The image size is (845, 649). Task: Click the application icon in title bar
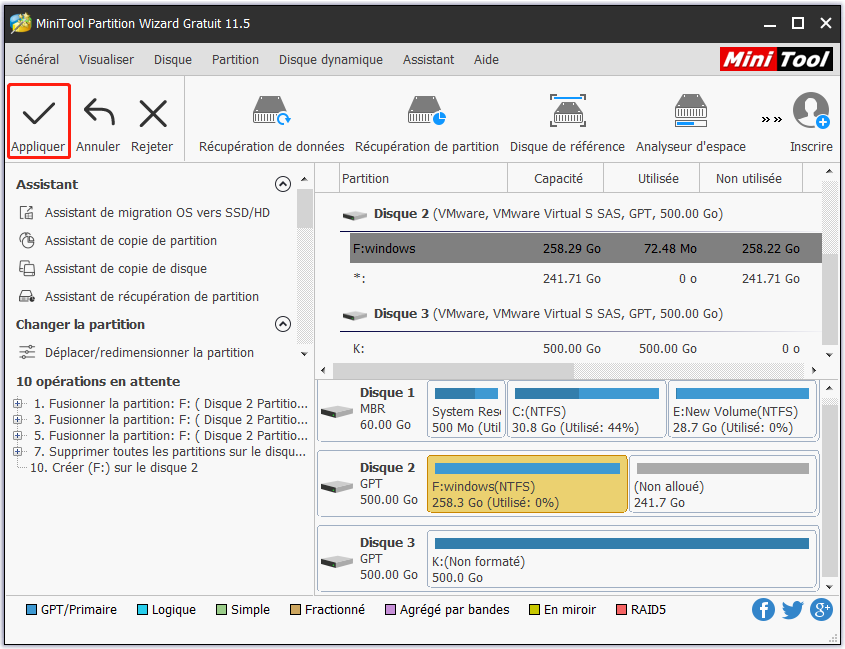point(20,24)
